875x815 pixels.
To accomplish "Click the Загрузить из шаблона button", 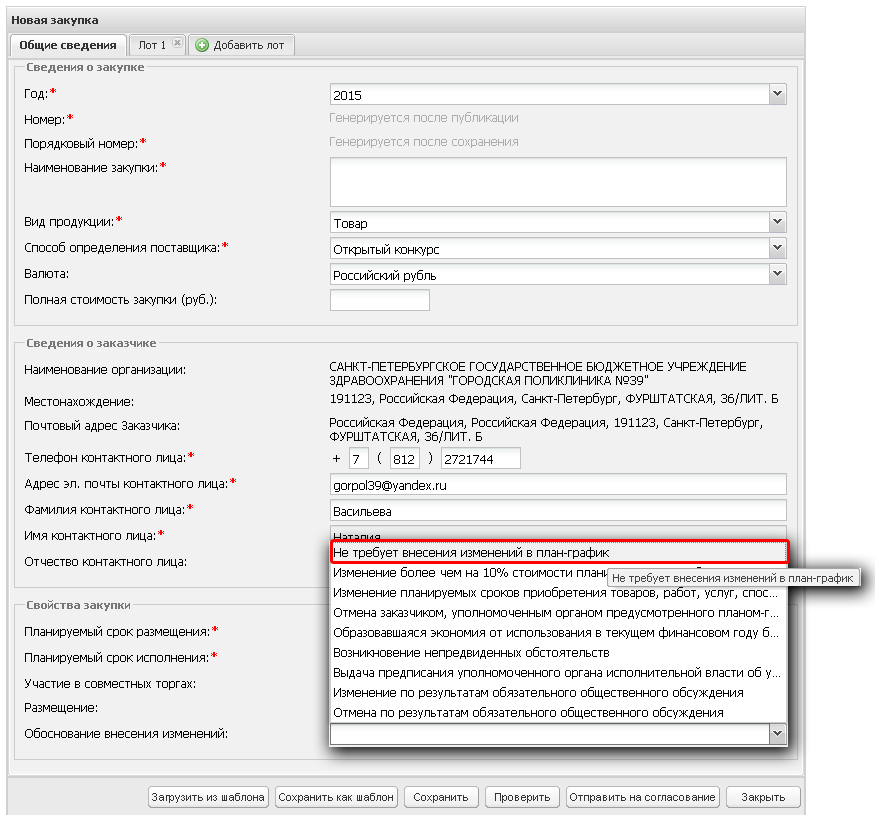I will [x=208, y=797].
